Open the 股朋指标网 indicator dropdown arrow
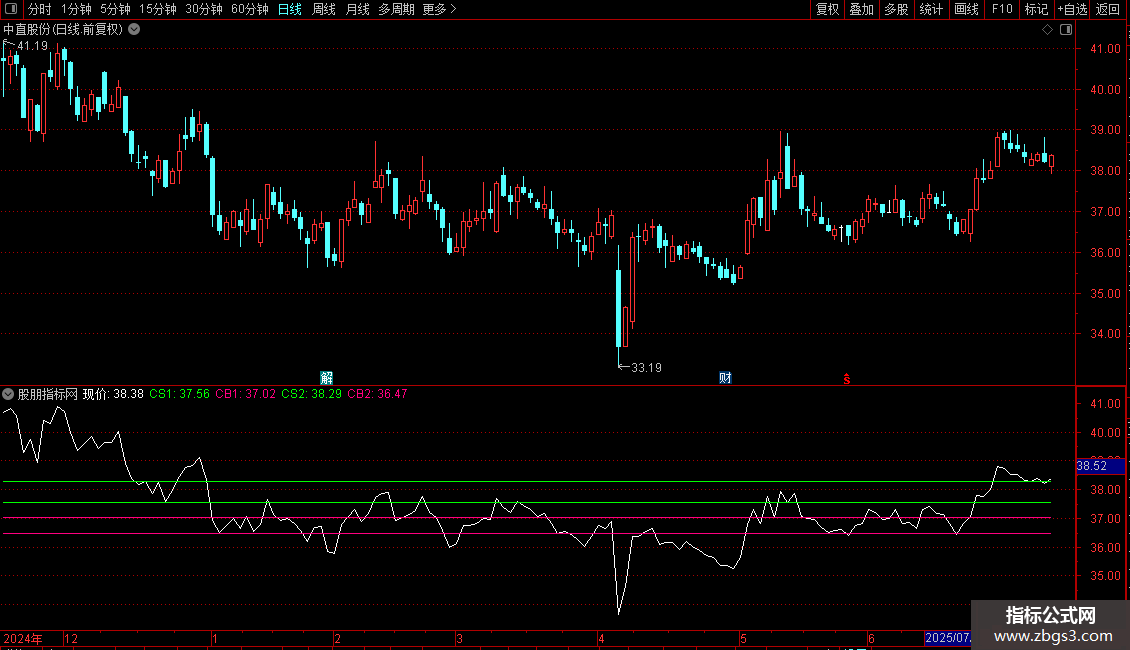 [x=8, y=394]
